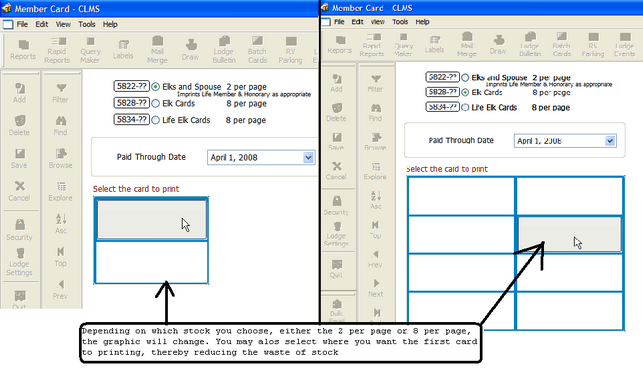Viewport: 643px width, 379px height.
Task: Select the bottom card slot in 2-per-page grid
Action: pos(151,262)
